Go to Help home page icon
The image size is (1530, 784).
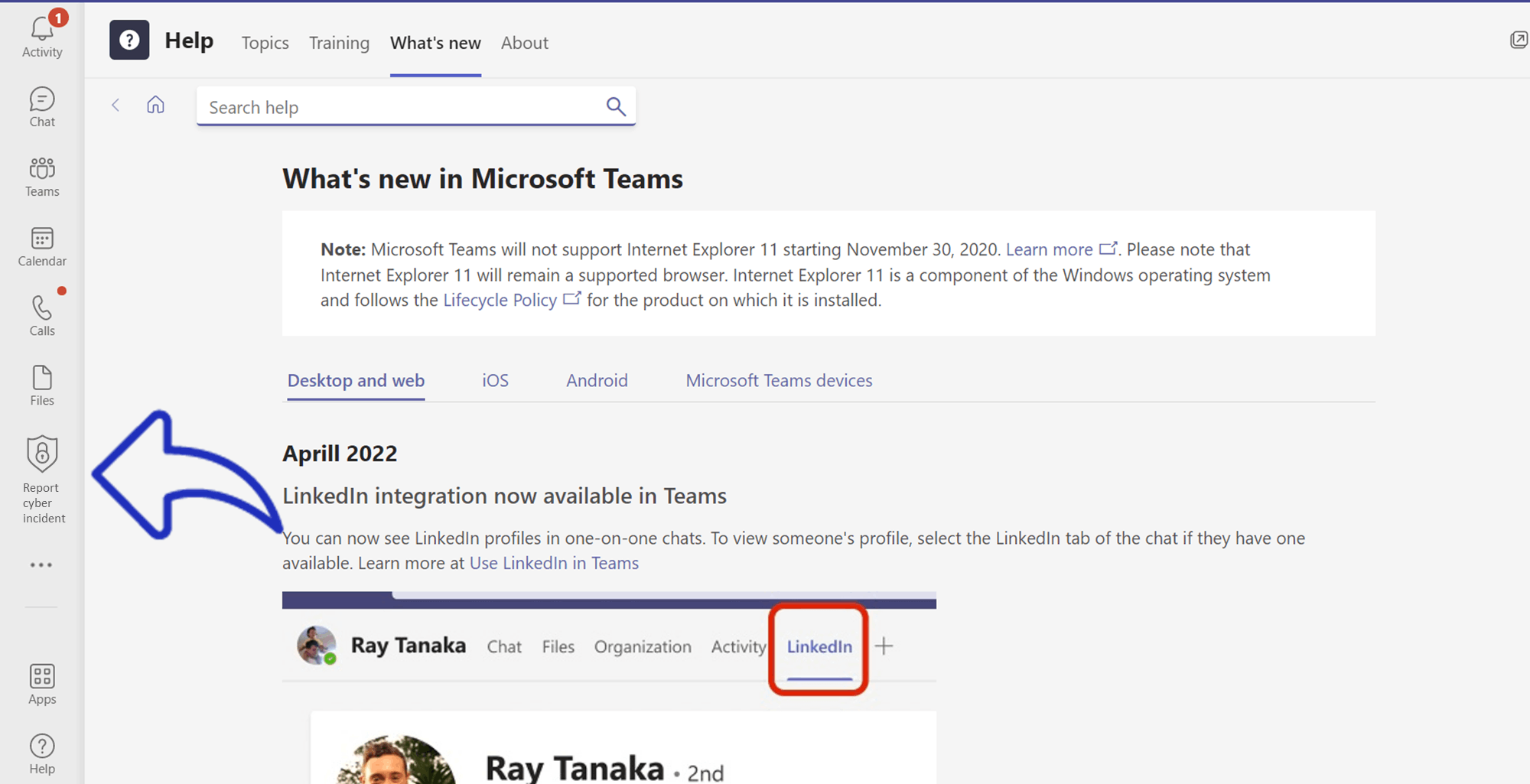155,105
